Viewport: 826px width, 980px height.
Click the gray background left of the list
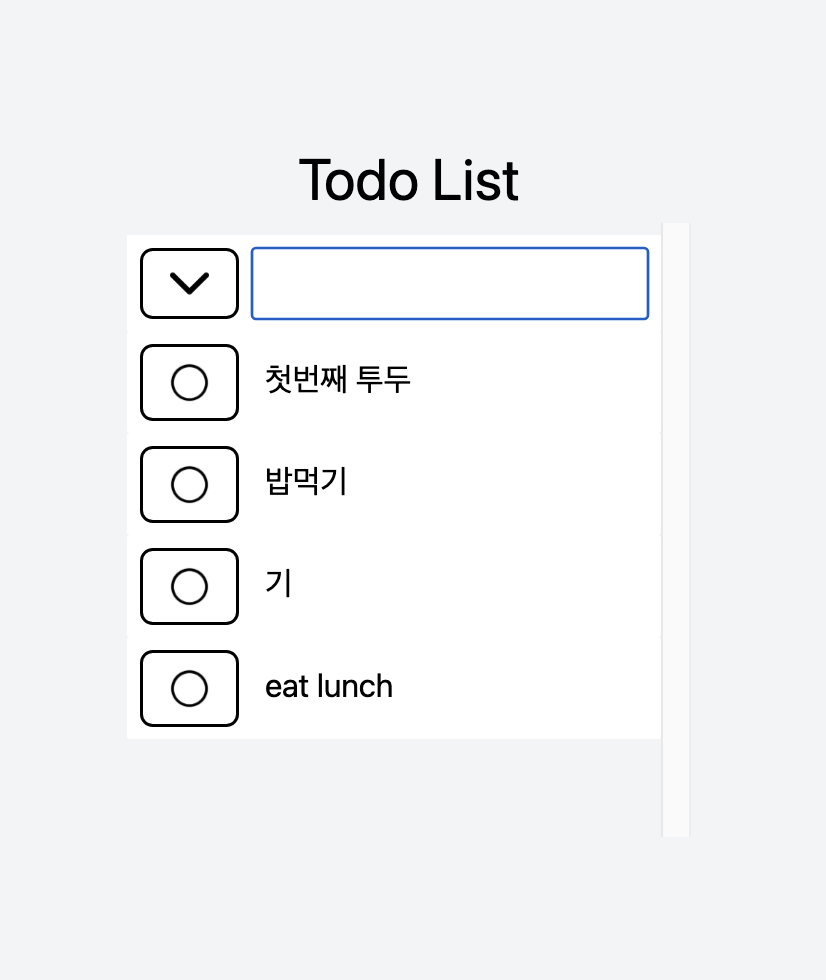[62, 488]
